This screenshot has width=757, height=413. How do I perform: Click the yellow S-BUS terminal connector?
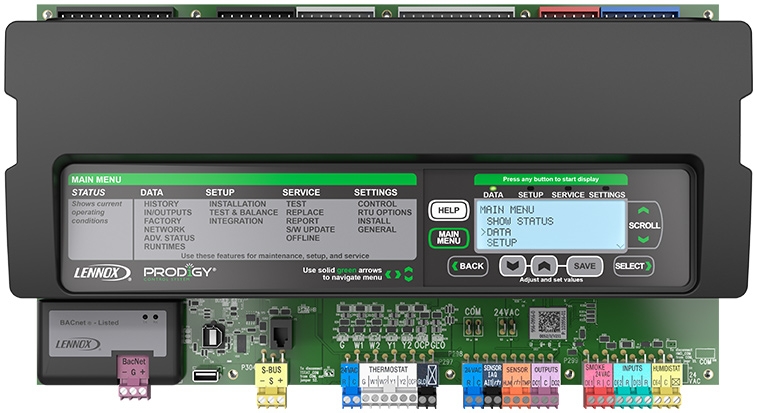click(271, 385)
